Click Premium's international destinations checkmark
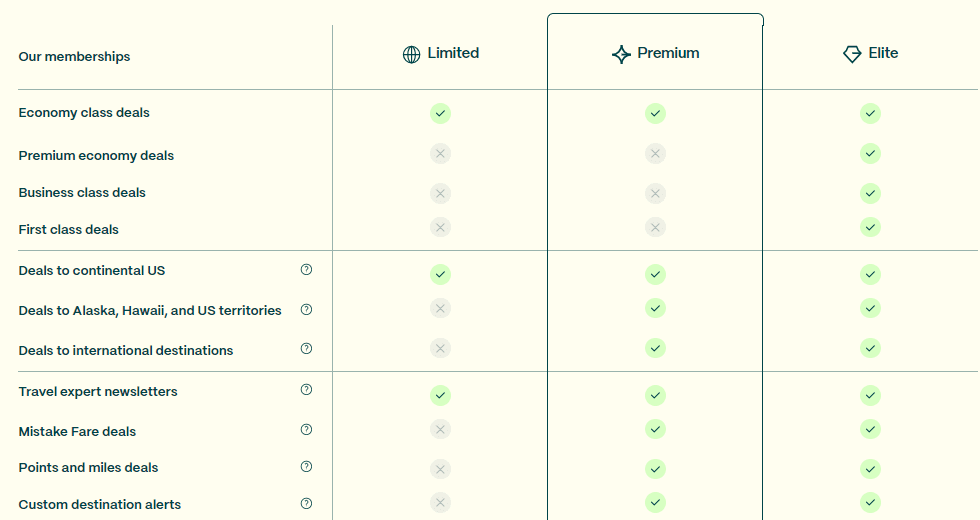 (655, 348)
